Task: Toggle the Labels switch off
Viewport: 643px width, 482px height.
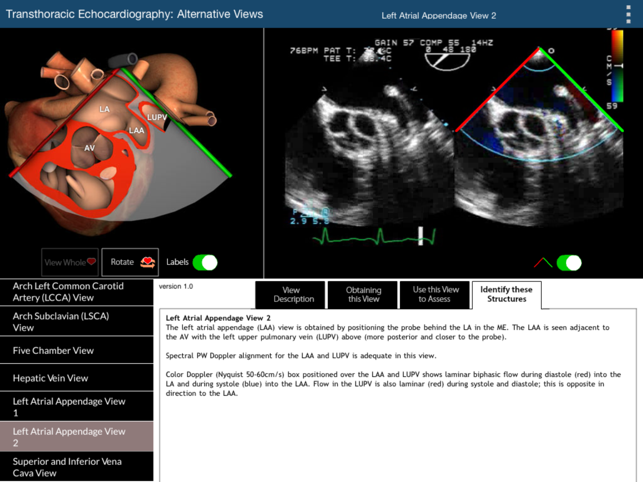Action: click(x=205, y=262)
